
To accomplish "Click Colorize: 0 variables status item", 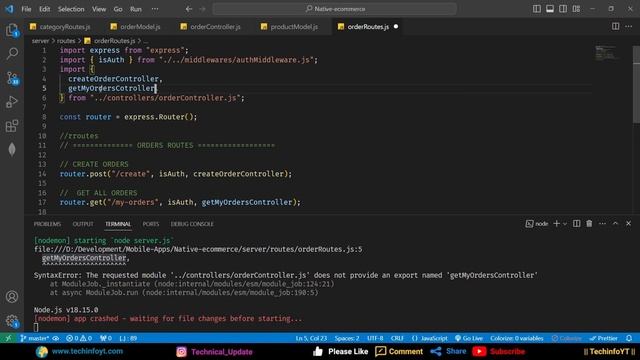I will pyautogui.click(x=517, y=338).
